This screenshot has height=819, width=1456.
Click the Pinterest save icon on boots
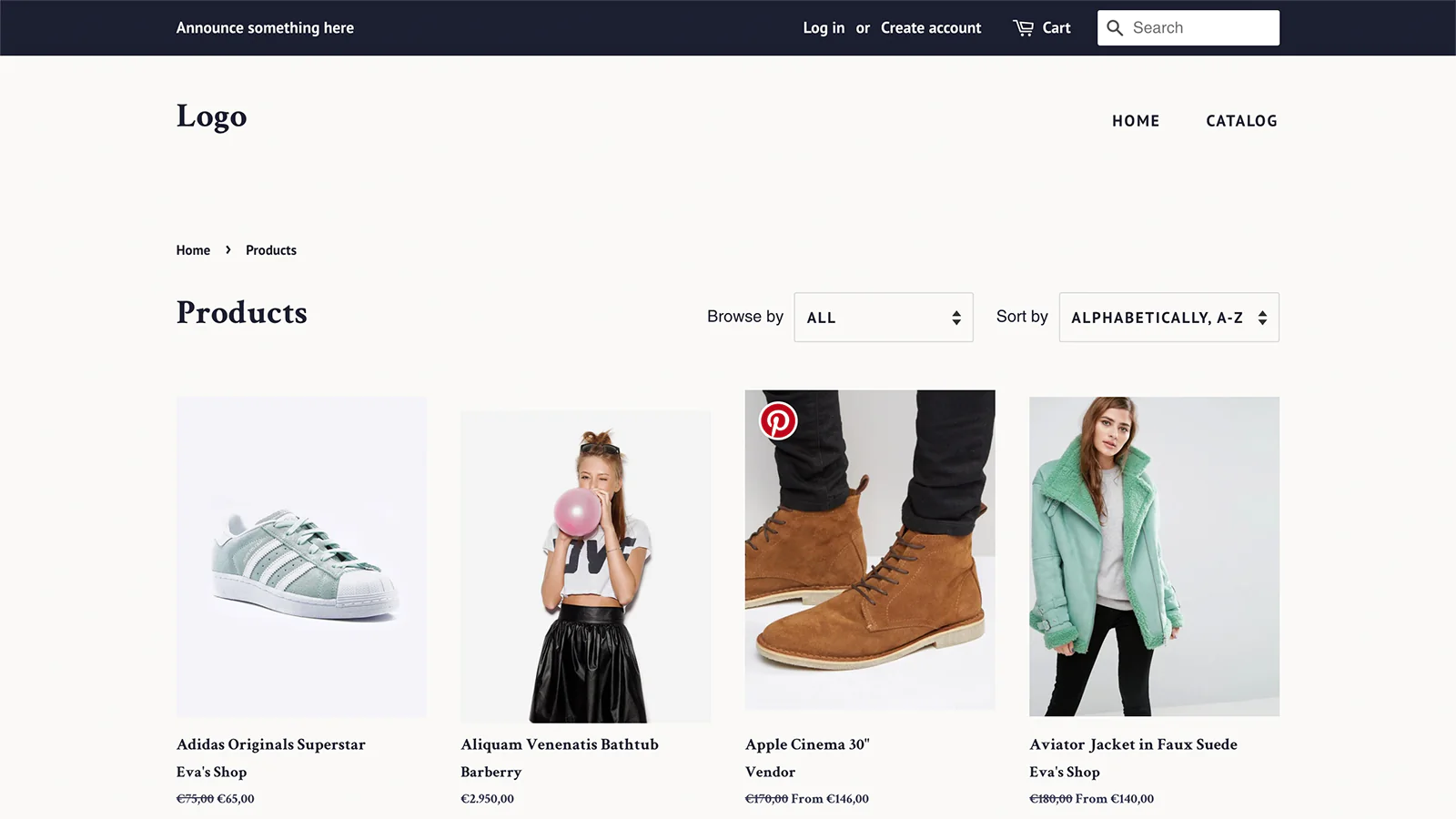778,421
